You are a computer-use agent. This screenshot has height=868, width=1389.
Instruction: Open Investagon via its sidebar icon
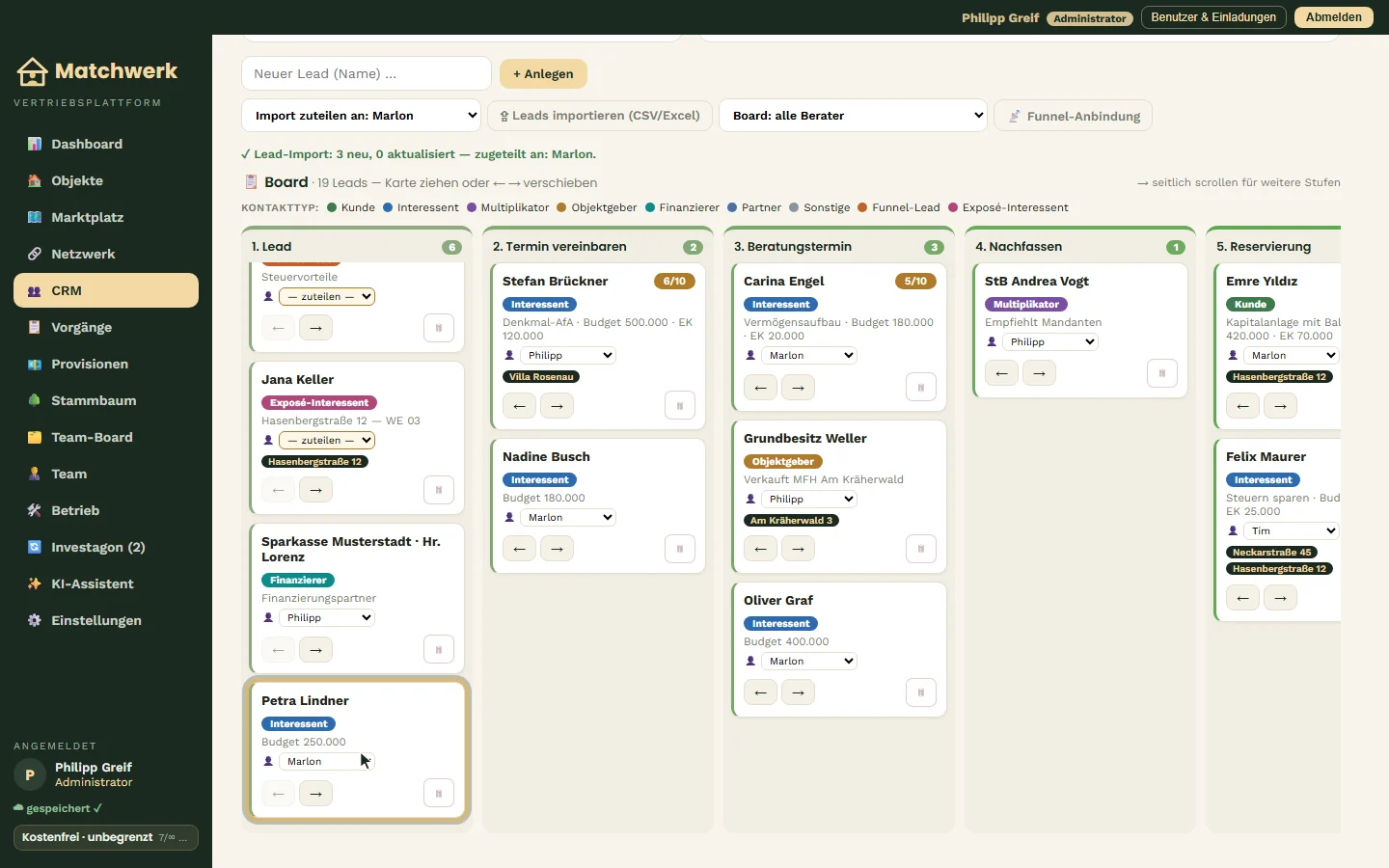click(x=35, y=547)
